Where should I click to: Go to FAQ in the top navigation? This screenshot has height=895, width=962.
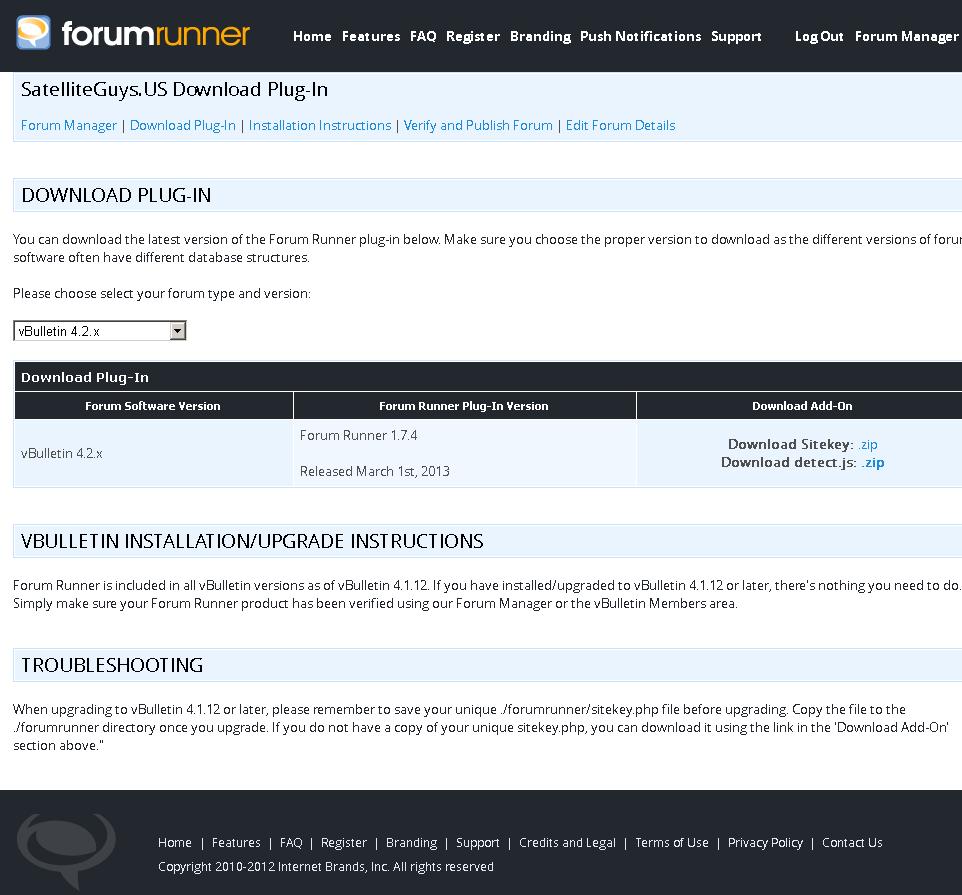[x=423, y=36]
